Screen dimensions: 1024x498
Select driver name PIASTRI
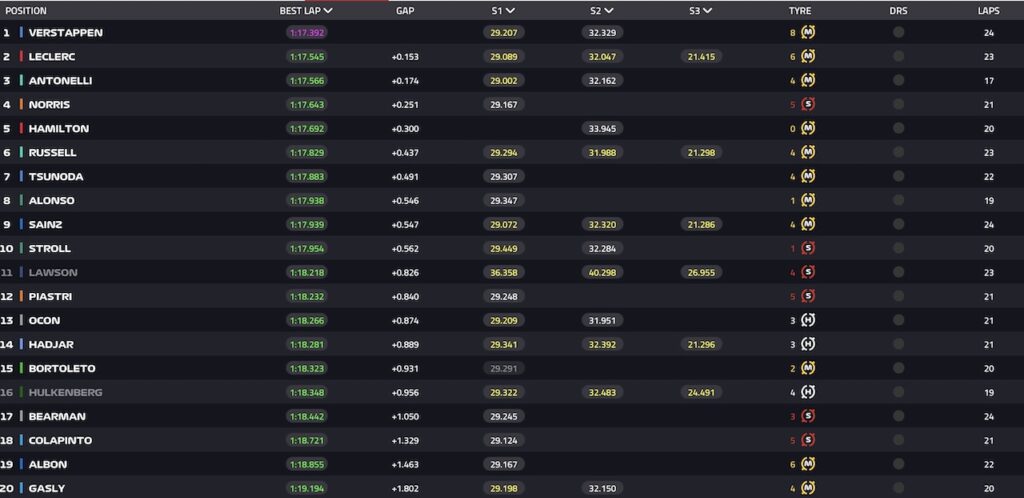pos(50,296)
